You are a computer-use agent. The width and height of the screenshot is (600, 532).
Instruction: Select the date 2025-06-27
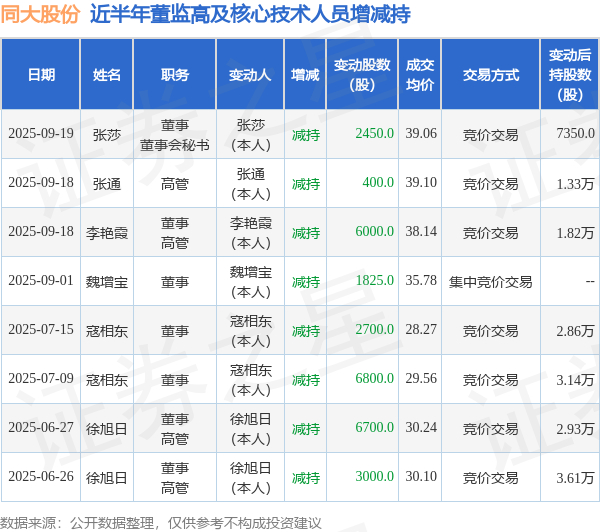point(41,428)
